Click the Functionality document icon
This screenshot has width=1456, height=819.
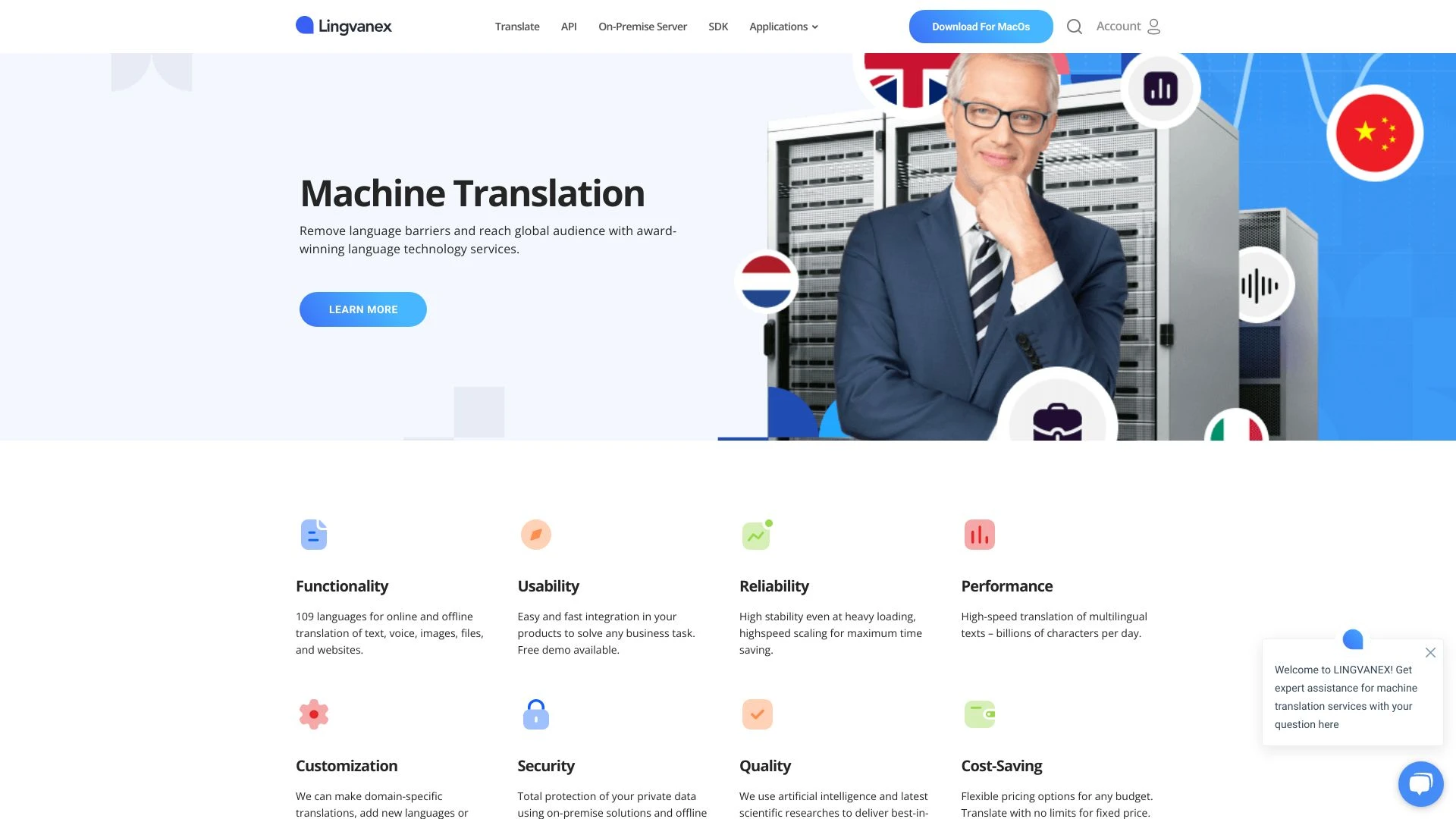(313, 535)
